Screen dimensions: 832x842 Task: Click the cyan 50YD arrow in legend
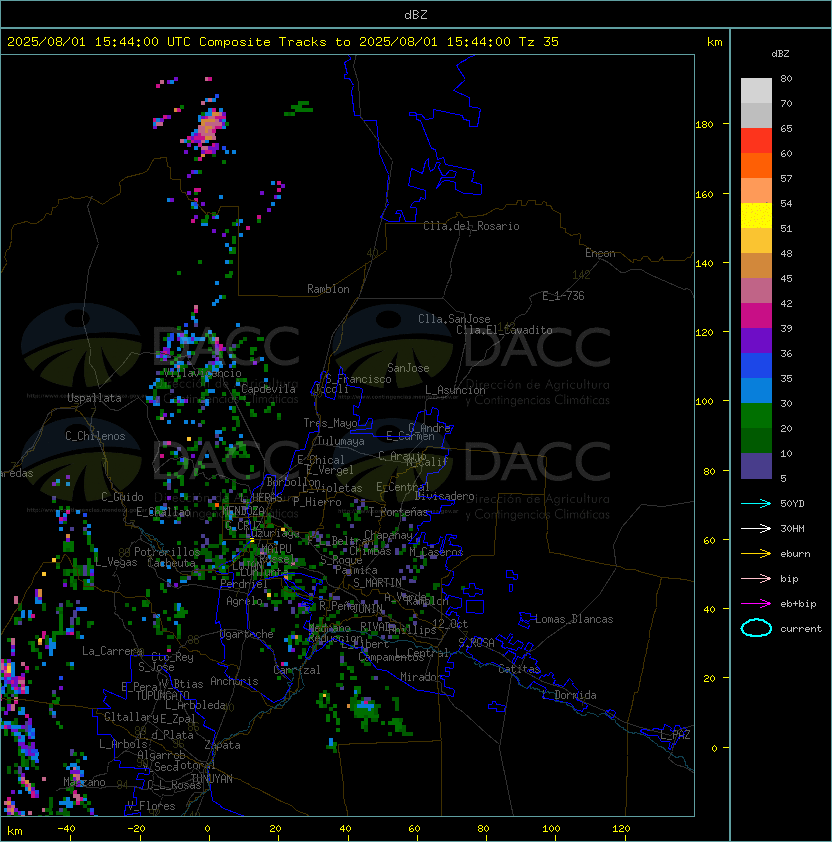pos(756,504)
